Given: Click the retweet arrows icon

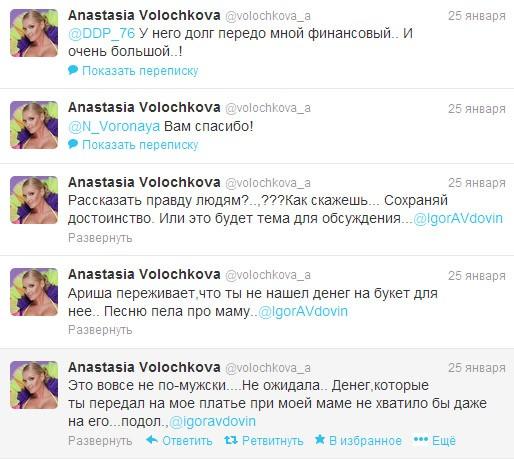Looking at the screenshot, I should tap(231, 440).
